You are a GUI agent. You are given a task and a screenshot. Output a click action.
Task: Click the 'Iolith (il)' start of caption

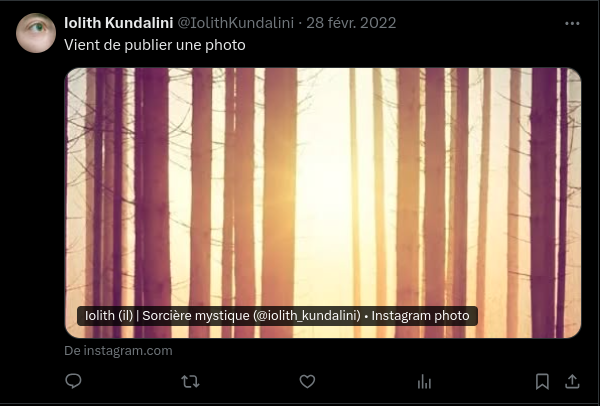(x=109, y=316)
